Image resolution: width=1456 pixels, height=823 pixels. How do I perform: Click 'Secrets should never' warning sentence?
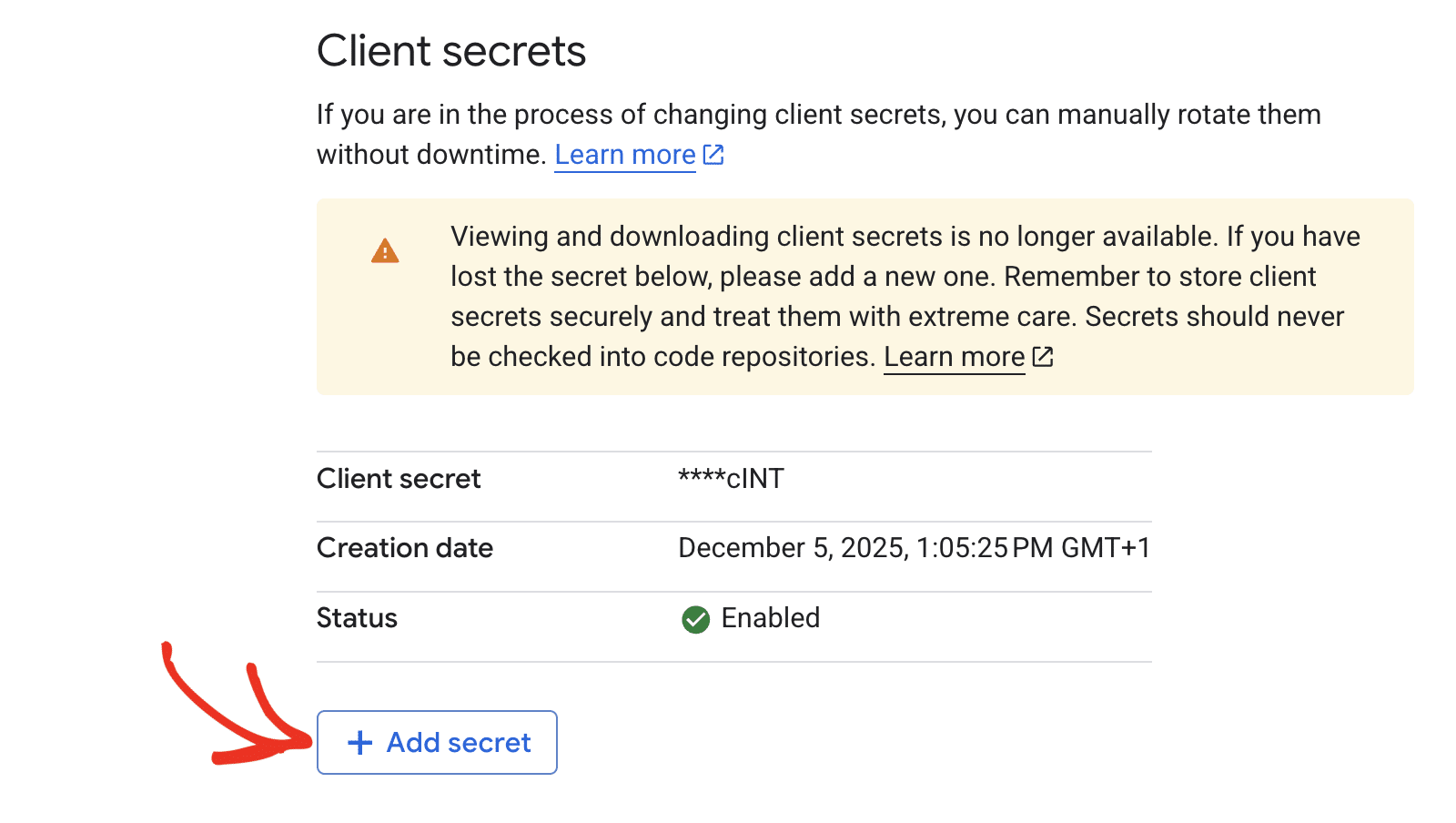point(1214,317)
